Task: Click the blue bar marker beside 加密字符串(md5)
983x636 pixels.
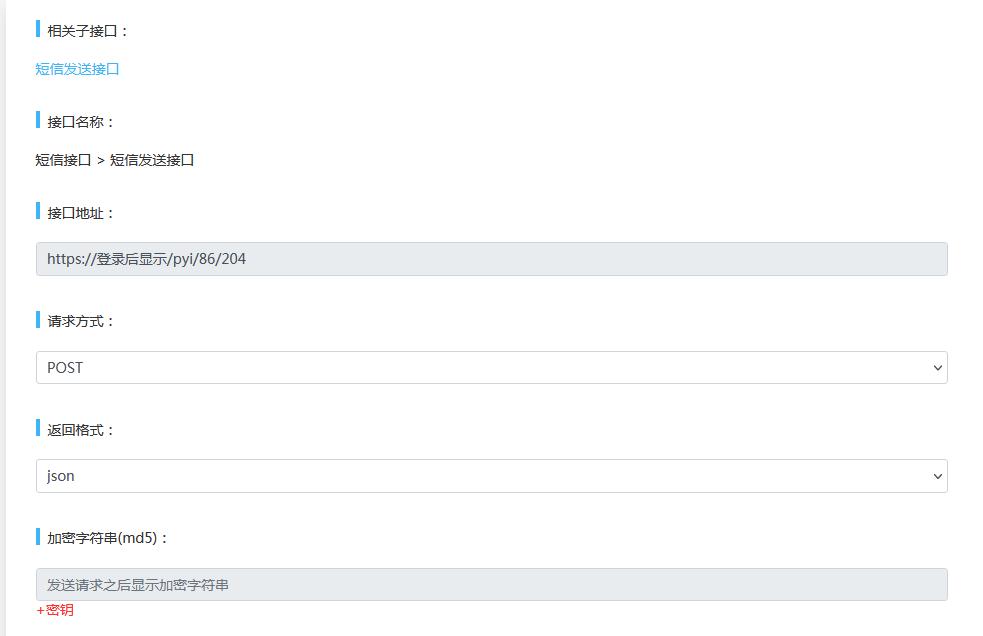Action: point(38,537)
